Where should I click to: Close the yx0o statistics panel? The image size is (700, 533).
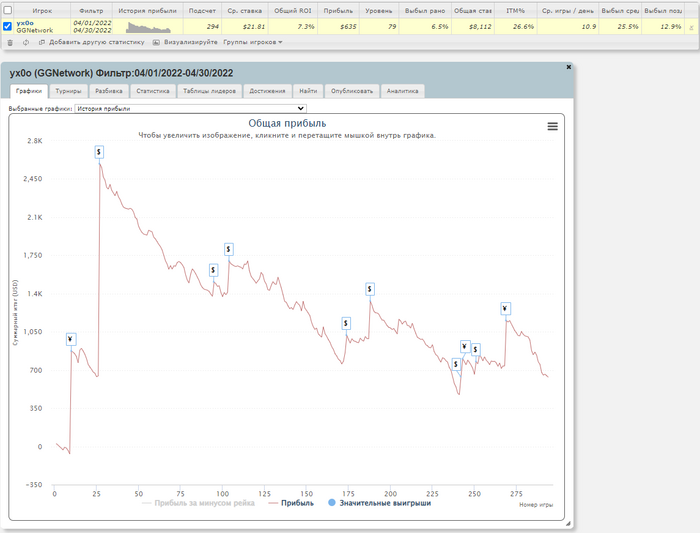568,67
